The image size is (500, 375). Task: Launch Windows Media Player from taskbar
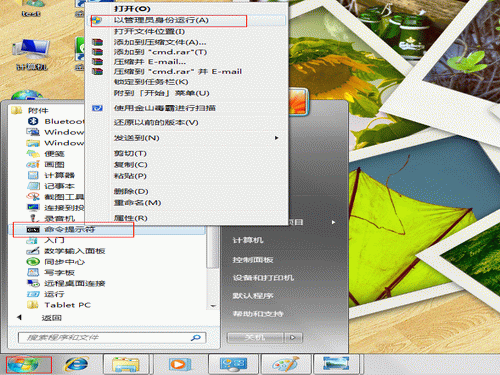pyautogui.click(x=180, y=364)
